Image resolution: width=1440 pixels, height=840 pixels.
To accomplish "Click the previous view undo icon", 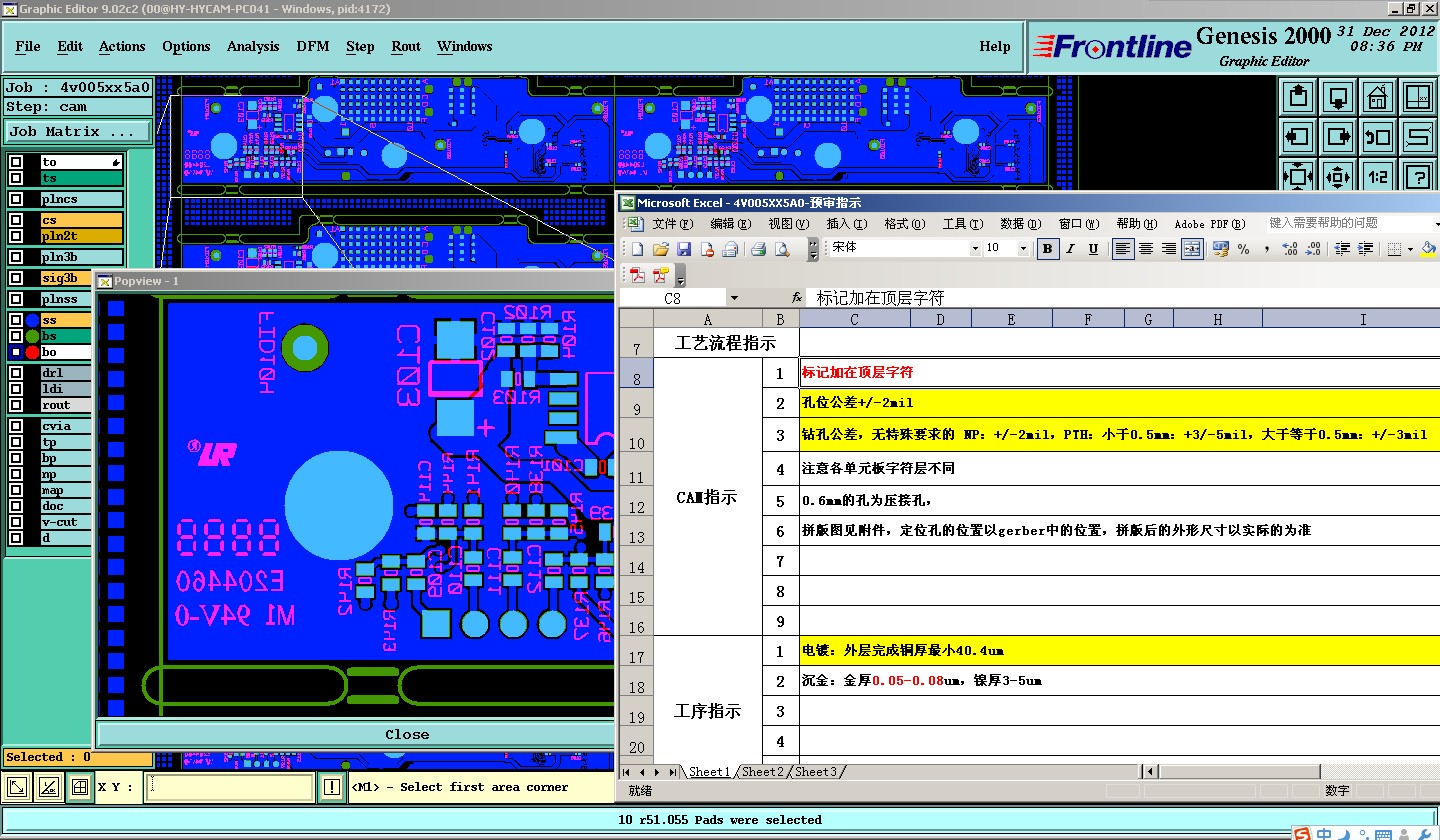I will 1378,136.
